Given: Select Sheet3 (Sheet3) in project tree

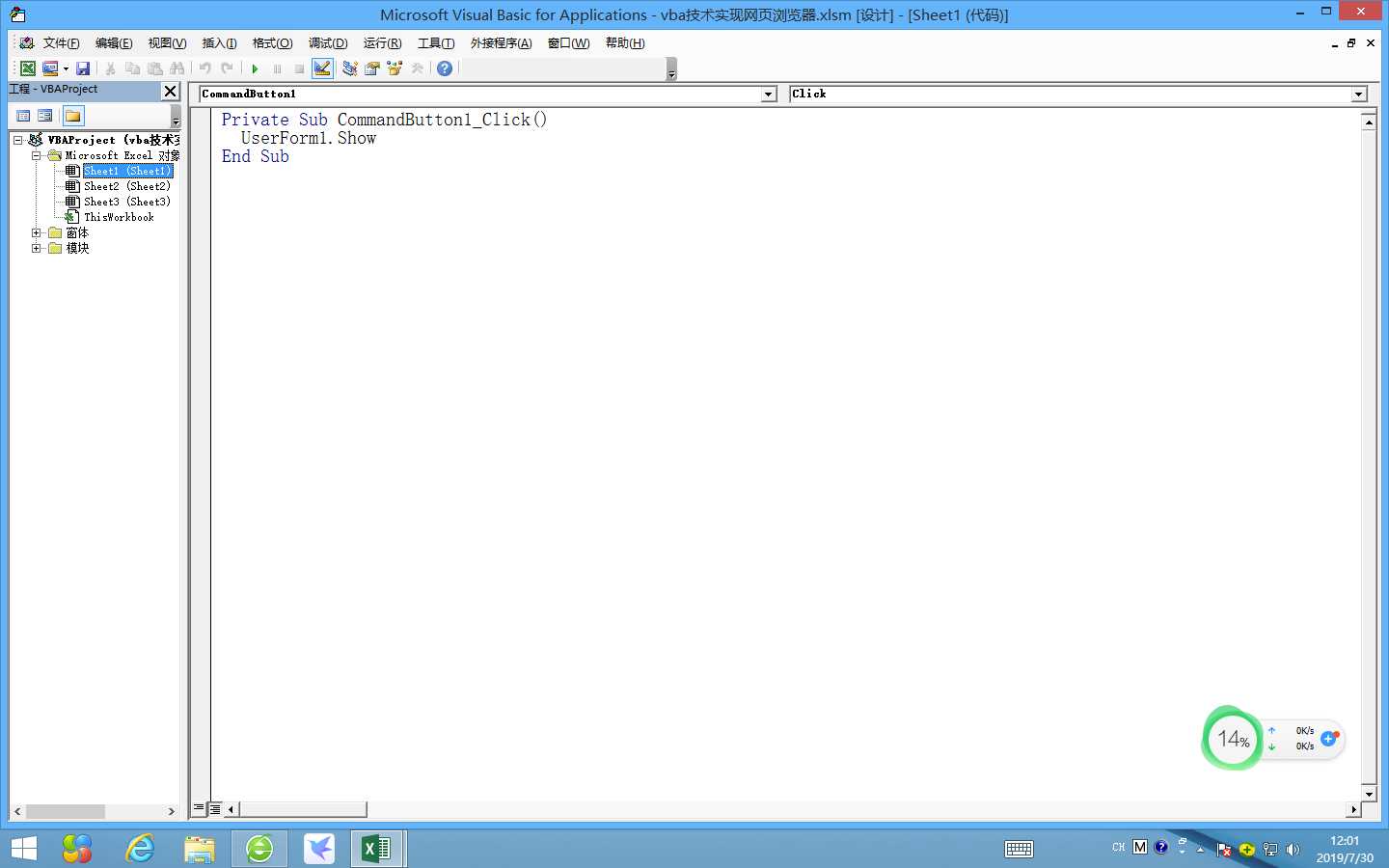Looking at the screenshot, I should coord(127,202).
